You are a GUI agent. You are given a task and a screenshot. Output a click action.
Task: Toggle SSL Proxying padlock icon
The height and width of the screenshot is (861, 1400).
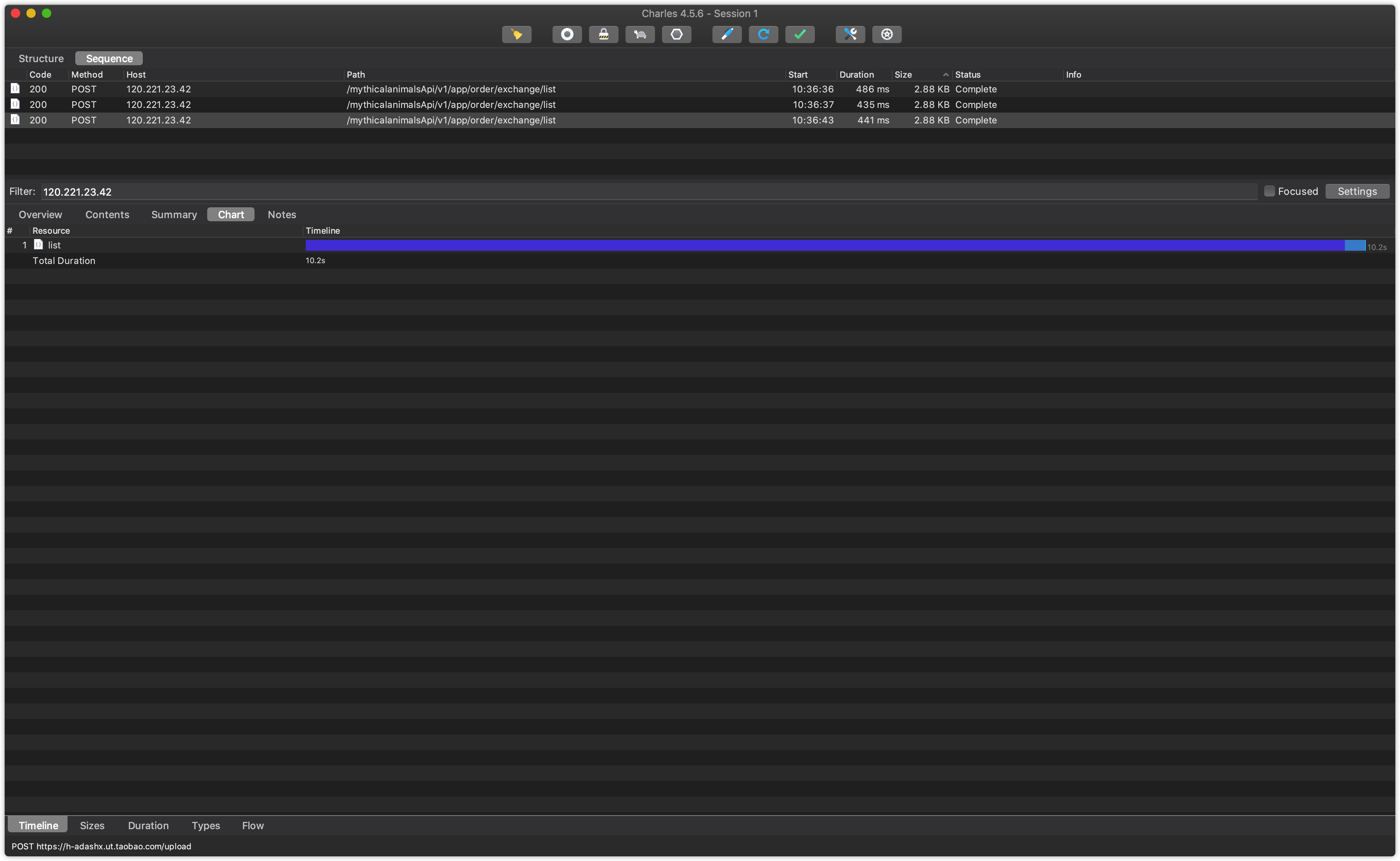click(x=603, y=34)
